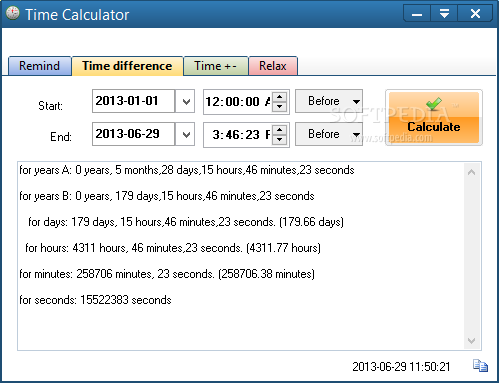Open the Time +- tab

tap(216, 66)
